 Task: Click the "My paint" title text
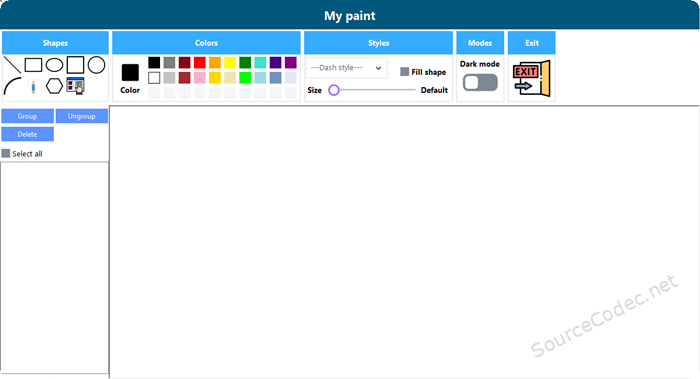point(350,16)
